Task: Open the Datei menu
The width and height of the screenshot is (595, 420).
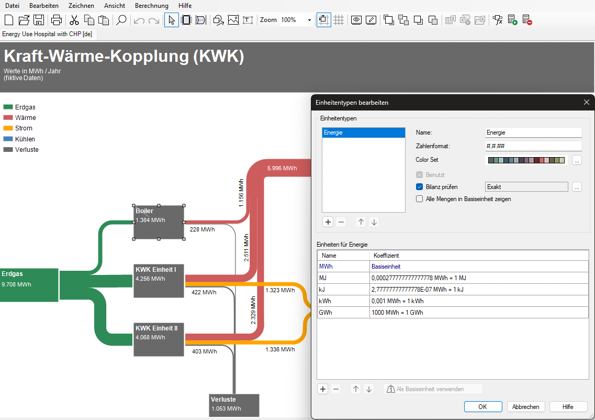Action: click(12, 6)
